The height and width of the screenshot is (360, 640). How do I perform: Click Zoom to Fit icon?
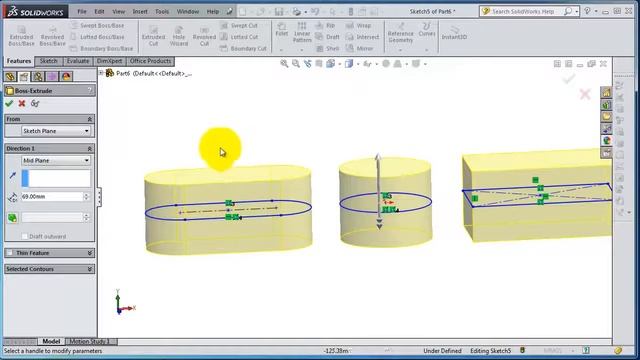pyautogui.click(x=284, y=64)
